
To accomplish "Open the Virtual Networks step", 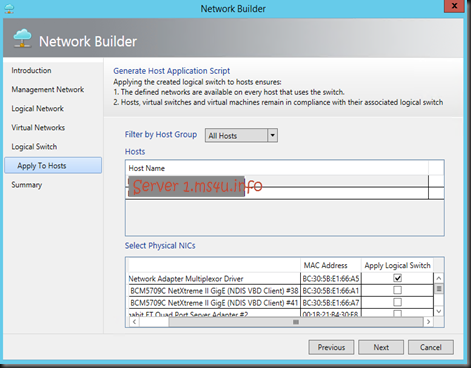I will (x=38, y=127).
